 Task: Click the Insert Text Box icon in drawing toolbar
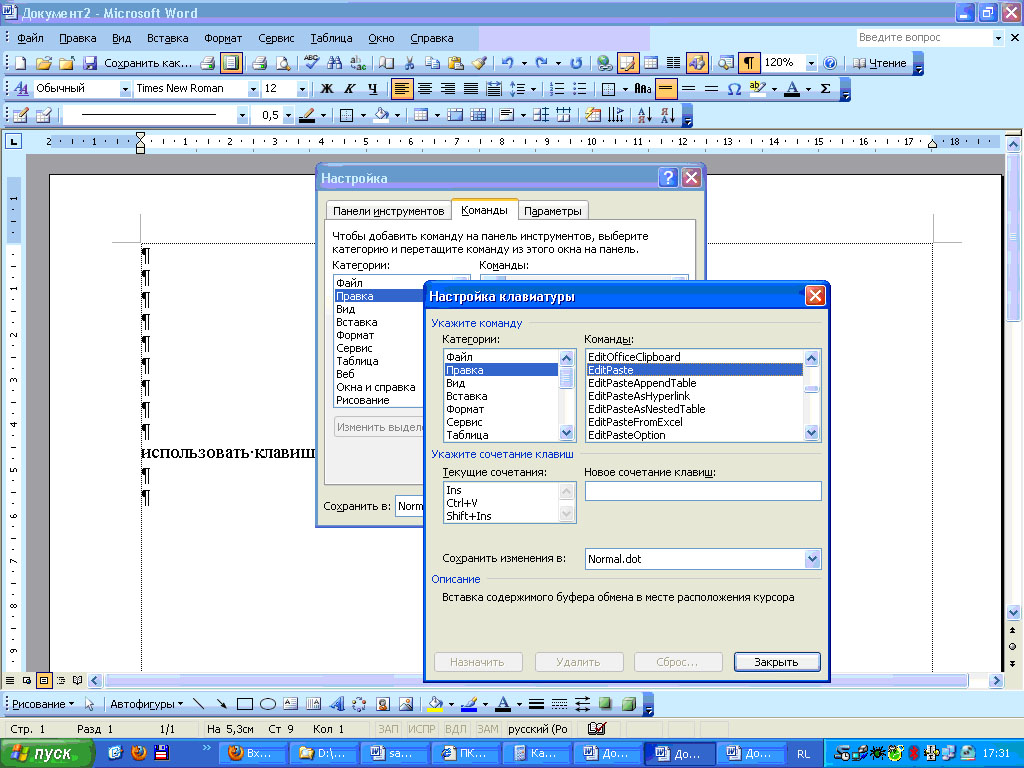[x=290, y=704]
